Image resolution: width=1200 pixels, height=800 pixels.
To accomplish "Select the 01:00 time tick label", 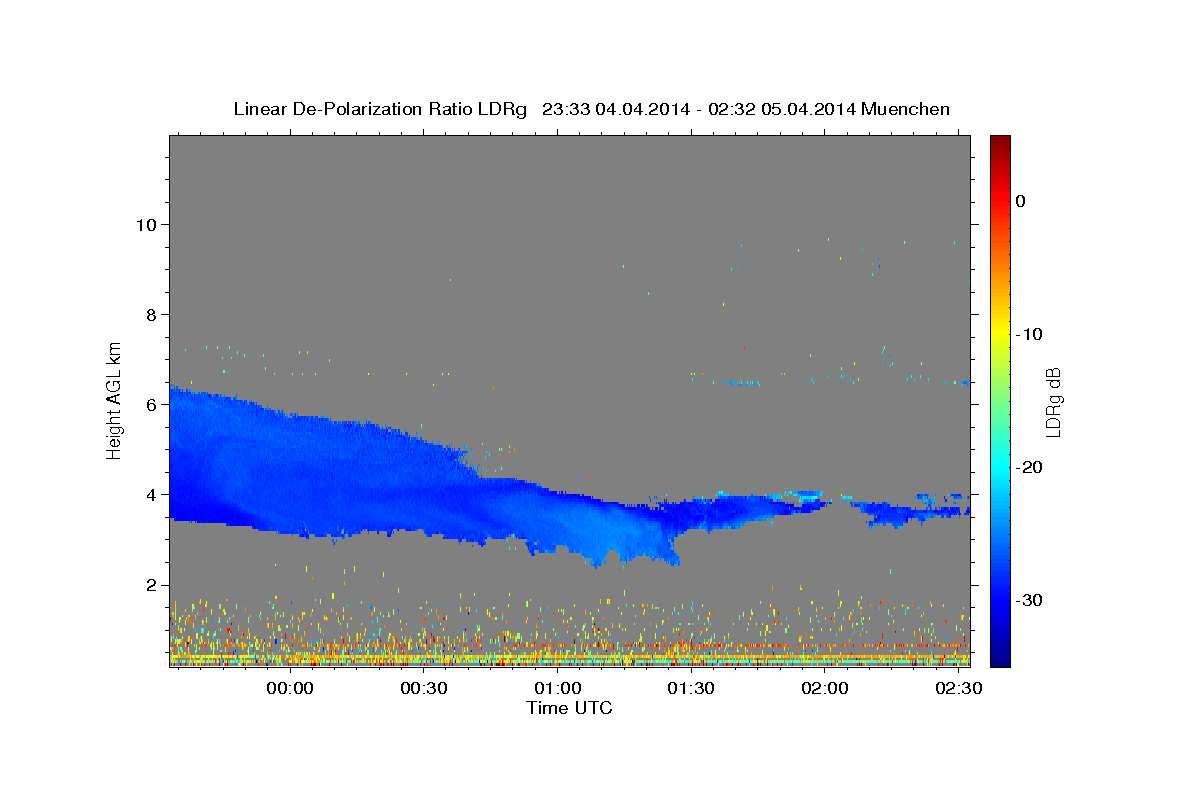I will click(558, 689).
